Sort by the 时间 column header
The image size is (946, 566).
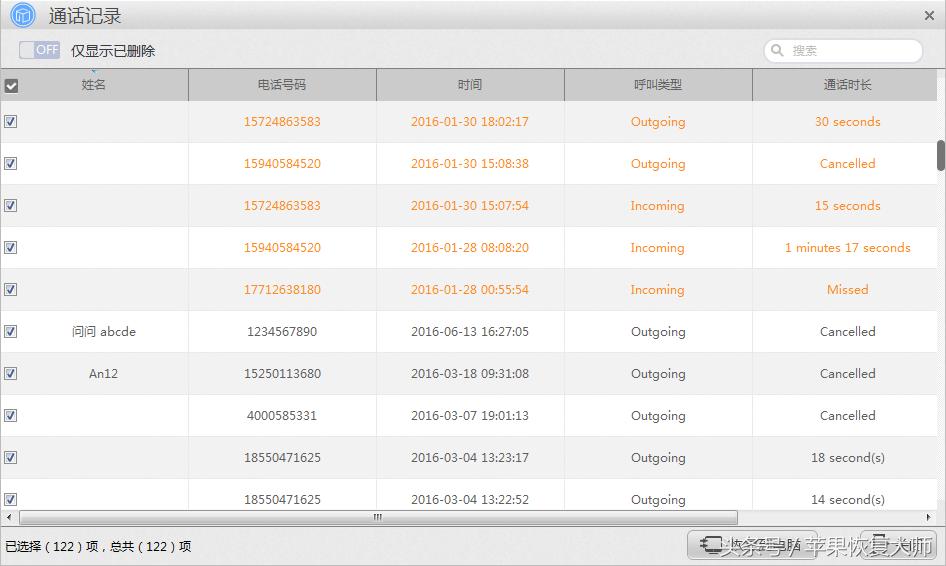pos(469,85)
